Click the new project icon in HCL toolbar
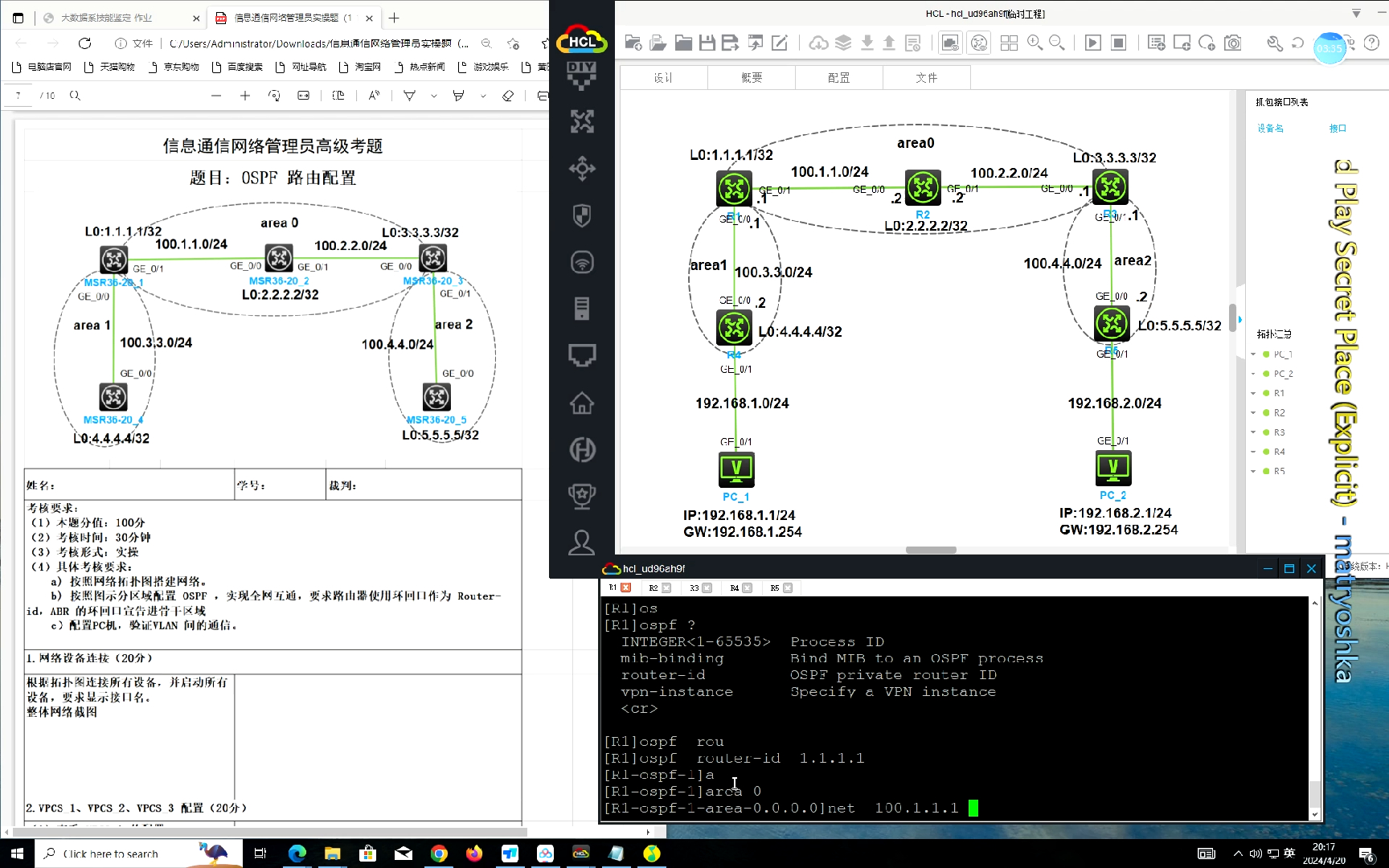 coord(633,43)
